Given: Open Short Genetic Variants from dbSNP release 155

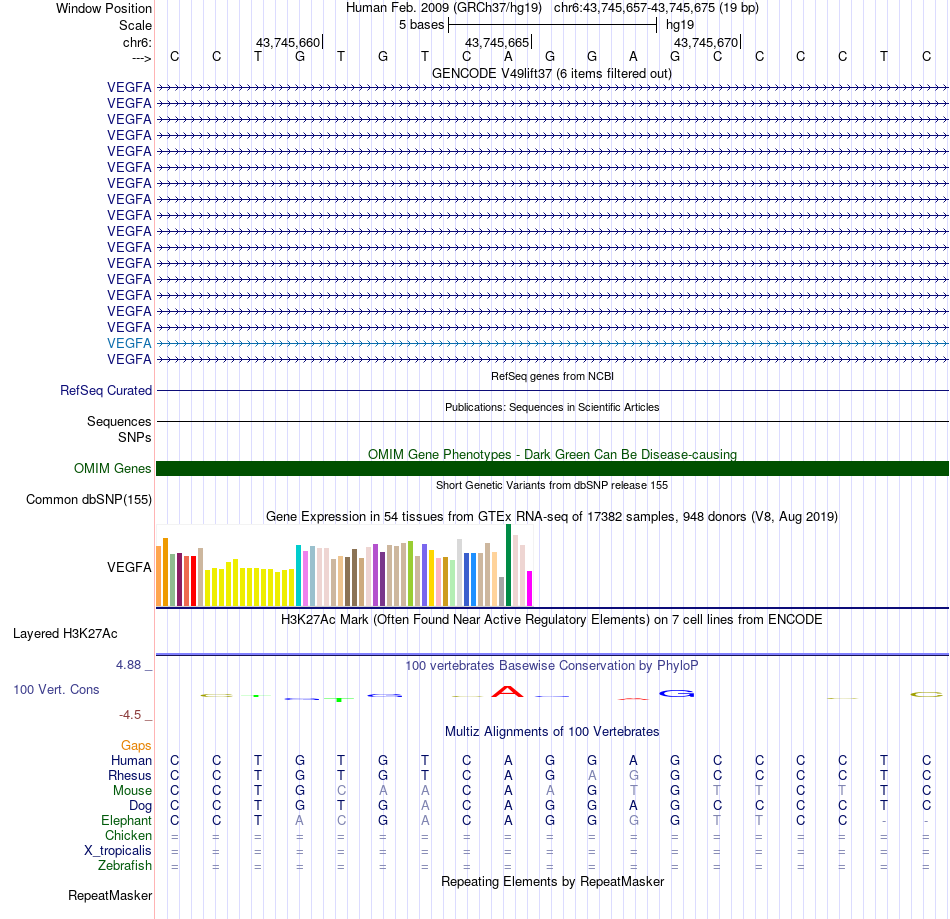Looking at the screenshot, I should 552,485.
